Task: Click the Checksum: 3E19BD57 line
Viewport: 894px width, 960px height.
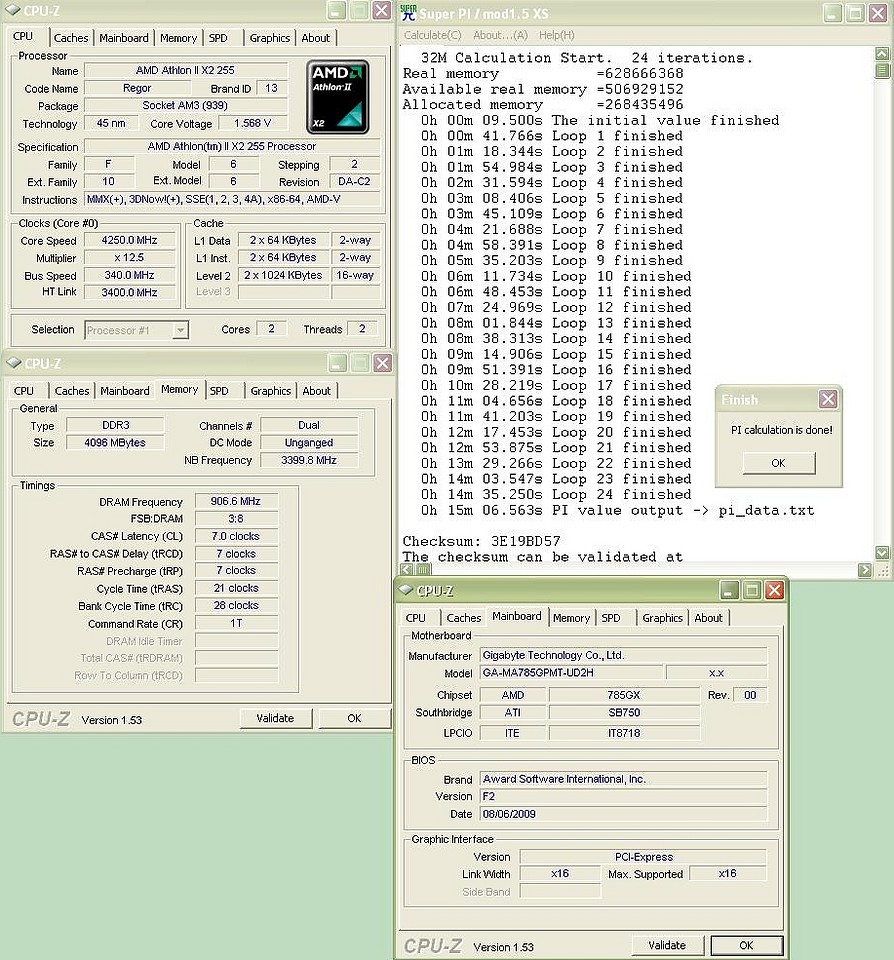Action: 481,541
